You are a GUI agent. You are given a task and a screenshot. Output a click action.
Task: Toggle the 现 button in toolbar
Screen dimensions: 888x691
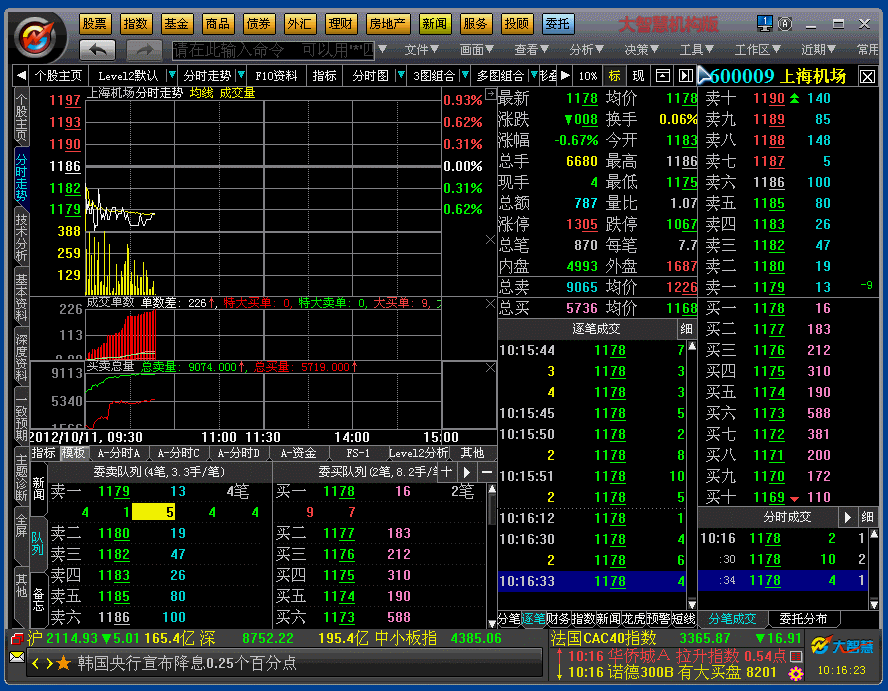tap(638, 75)
